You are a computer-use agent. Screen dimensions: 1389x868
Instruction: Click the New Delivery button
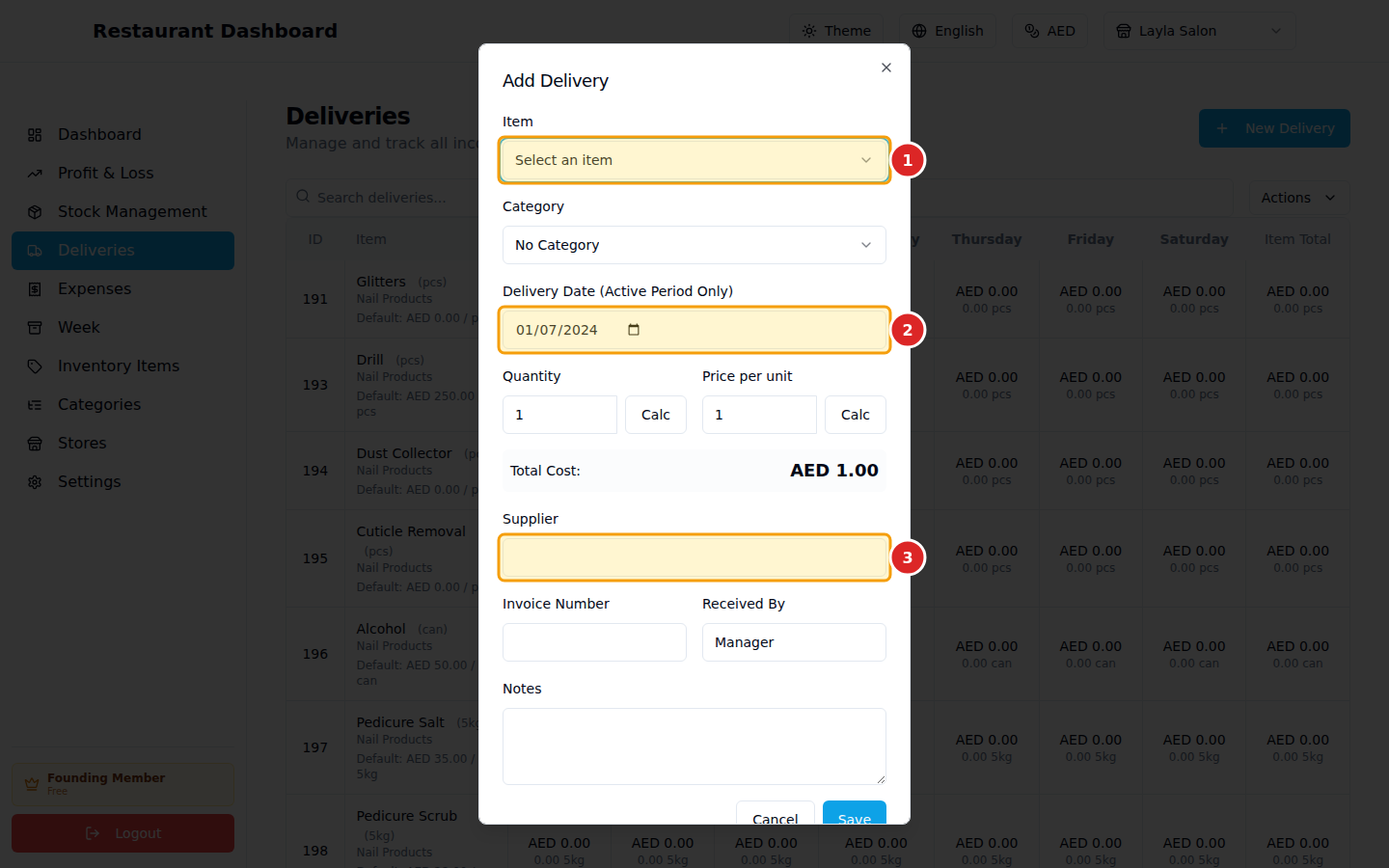click(1274, 128)
